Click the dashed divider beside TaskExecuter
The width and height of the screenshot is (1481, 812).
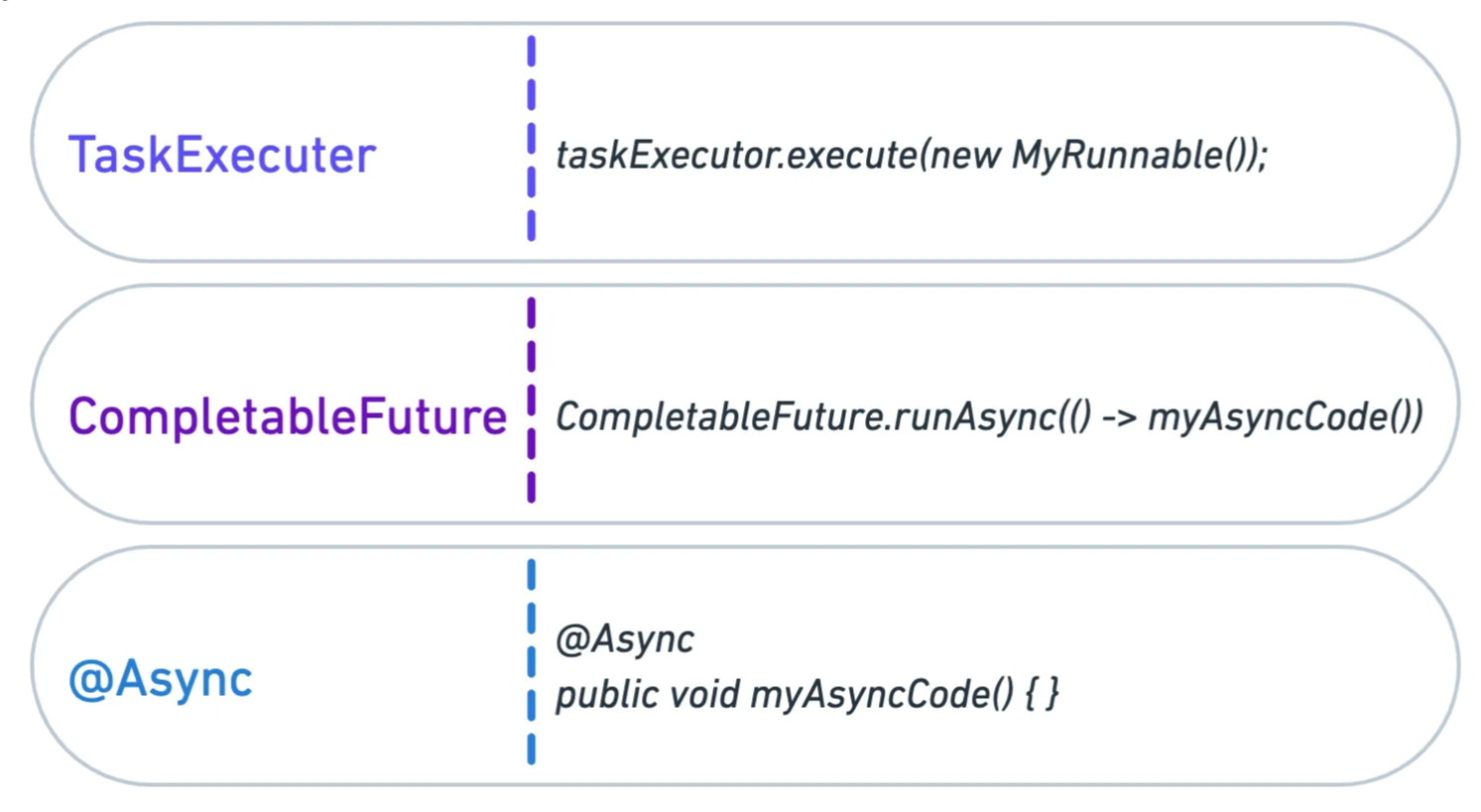[532, 139]
